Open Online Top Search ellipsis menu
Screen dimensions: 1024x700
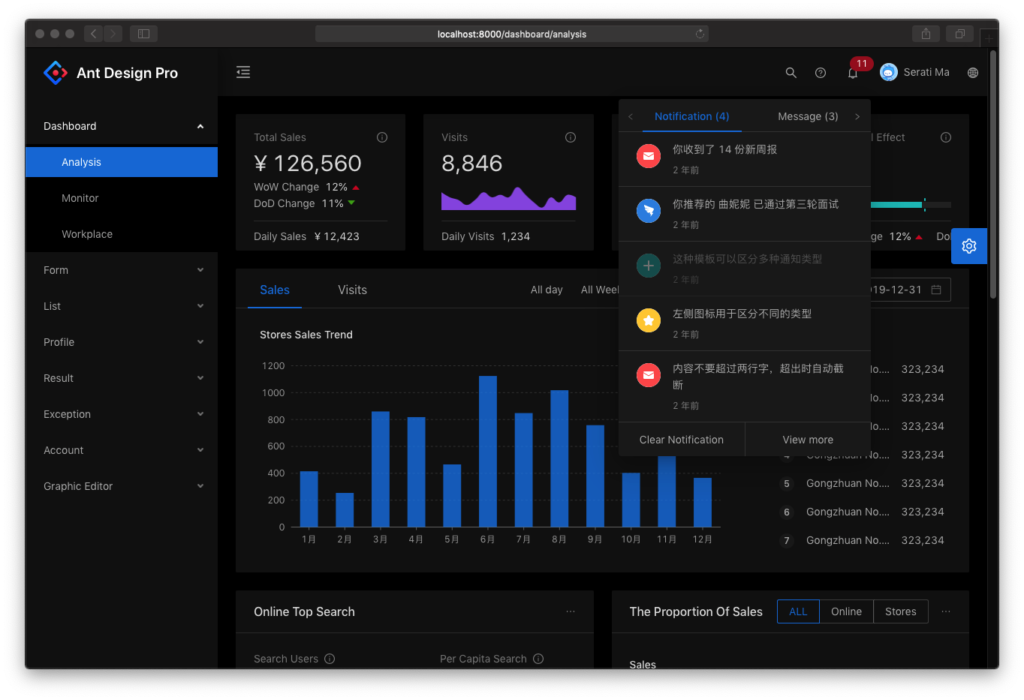(570, 611)
